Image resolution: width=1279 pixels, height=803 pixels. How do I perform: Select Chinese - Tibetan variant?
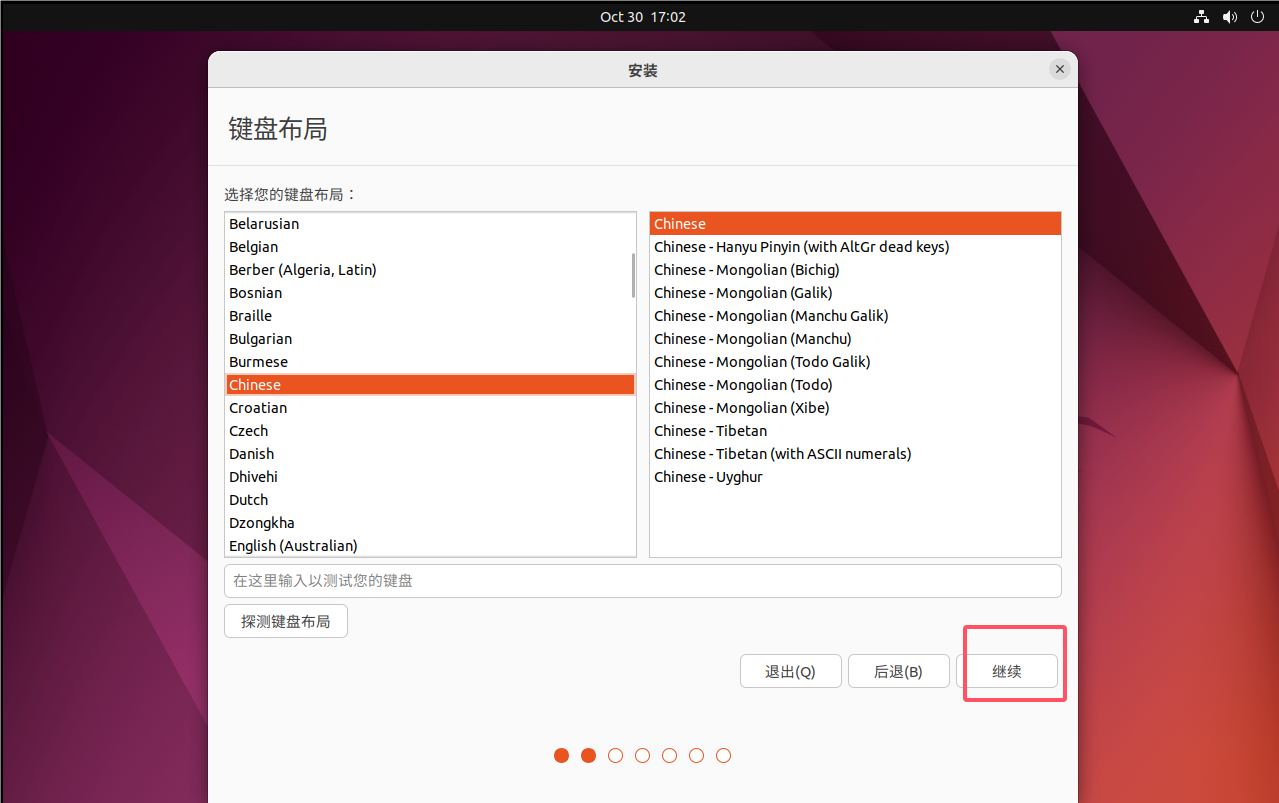click(855, 431)
